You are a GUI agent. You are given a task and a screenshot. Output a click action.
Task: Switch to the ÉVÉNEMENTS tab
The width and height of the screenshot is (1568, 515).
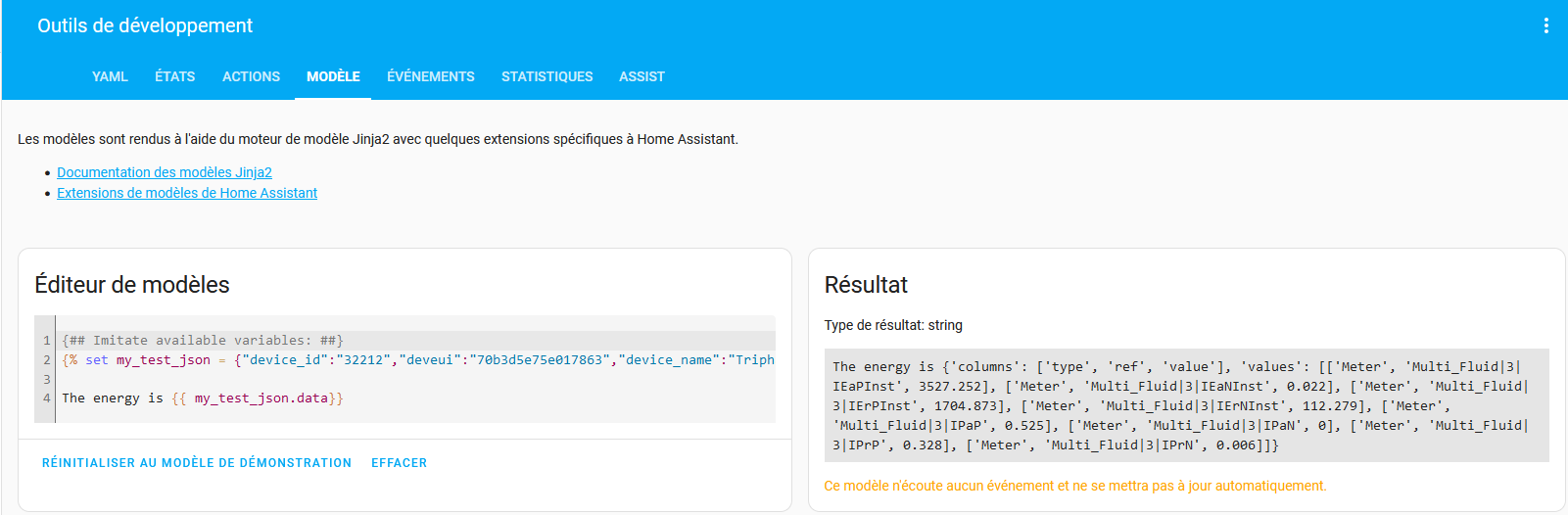[x=430, y=76]
